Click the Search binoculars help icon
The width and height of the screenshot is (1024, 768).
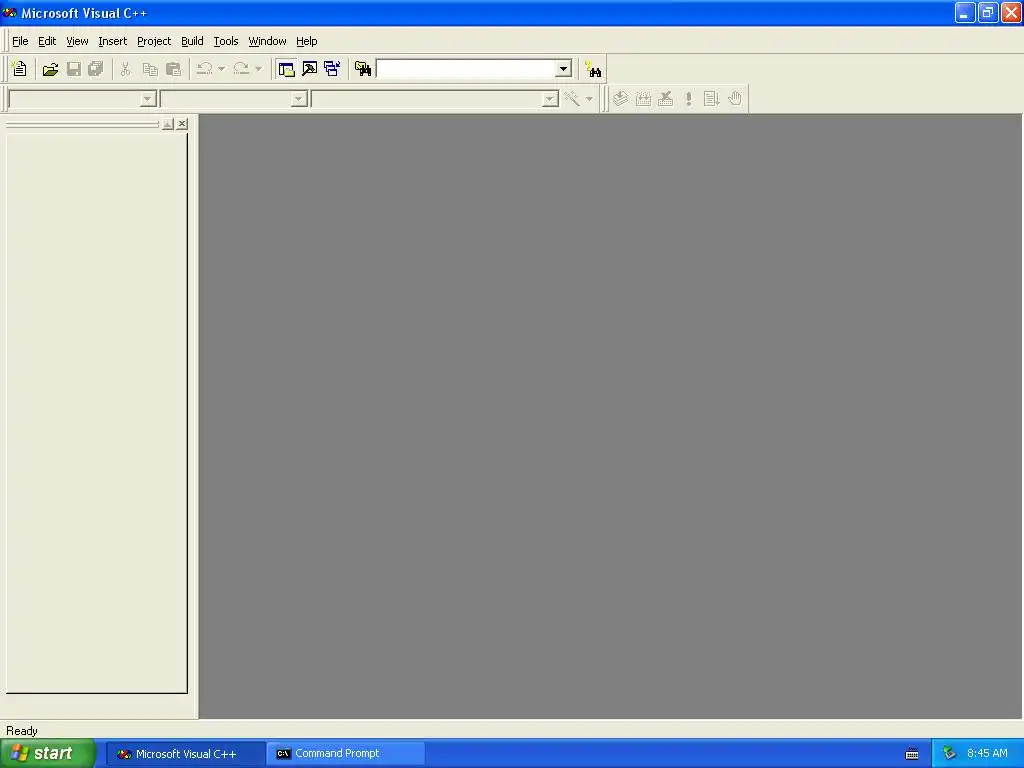coord(593,69)
